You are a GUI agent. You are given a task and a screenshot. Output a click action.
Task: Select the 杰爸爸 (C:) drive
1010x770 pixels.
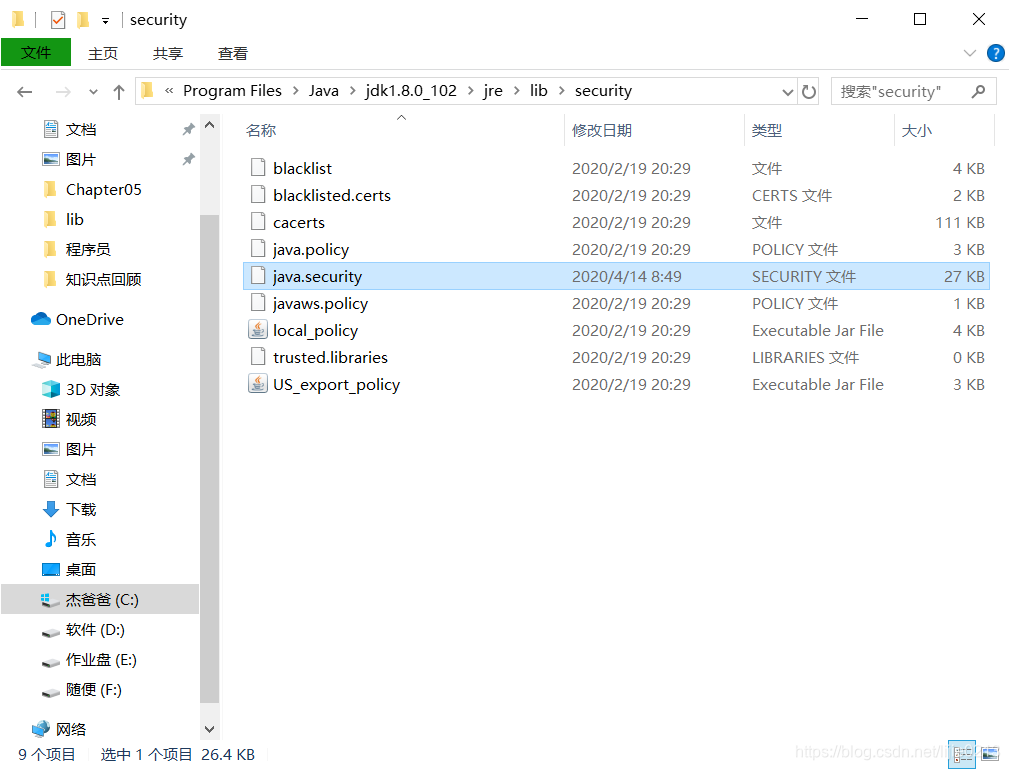(x=100, y=599)
